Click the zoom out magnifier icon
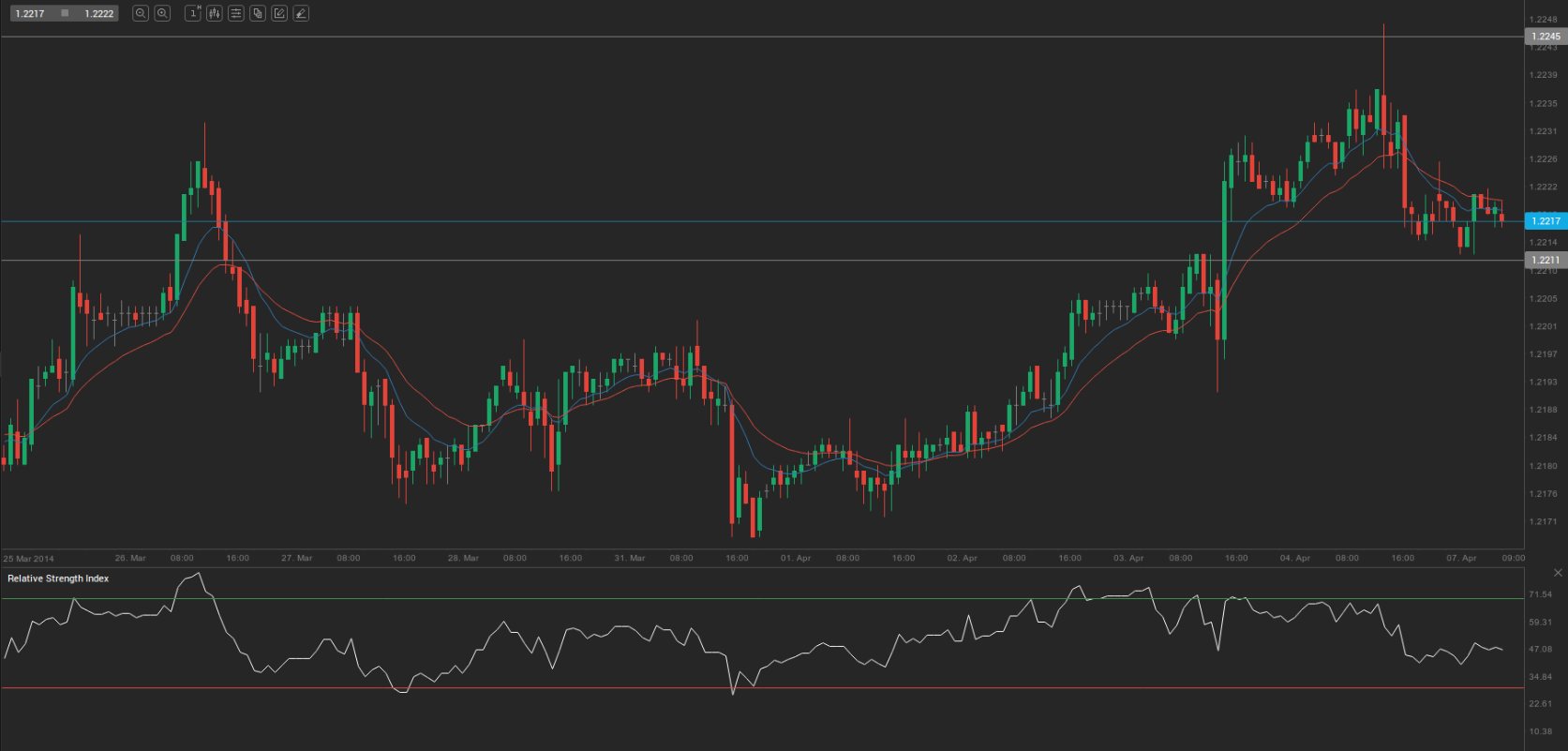Image resolution: width=1568 pixels, height=751 pixels. (141, 13)
